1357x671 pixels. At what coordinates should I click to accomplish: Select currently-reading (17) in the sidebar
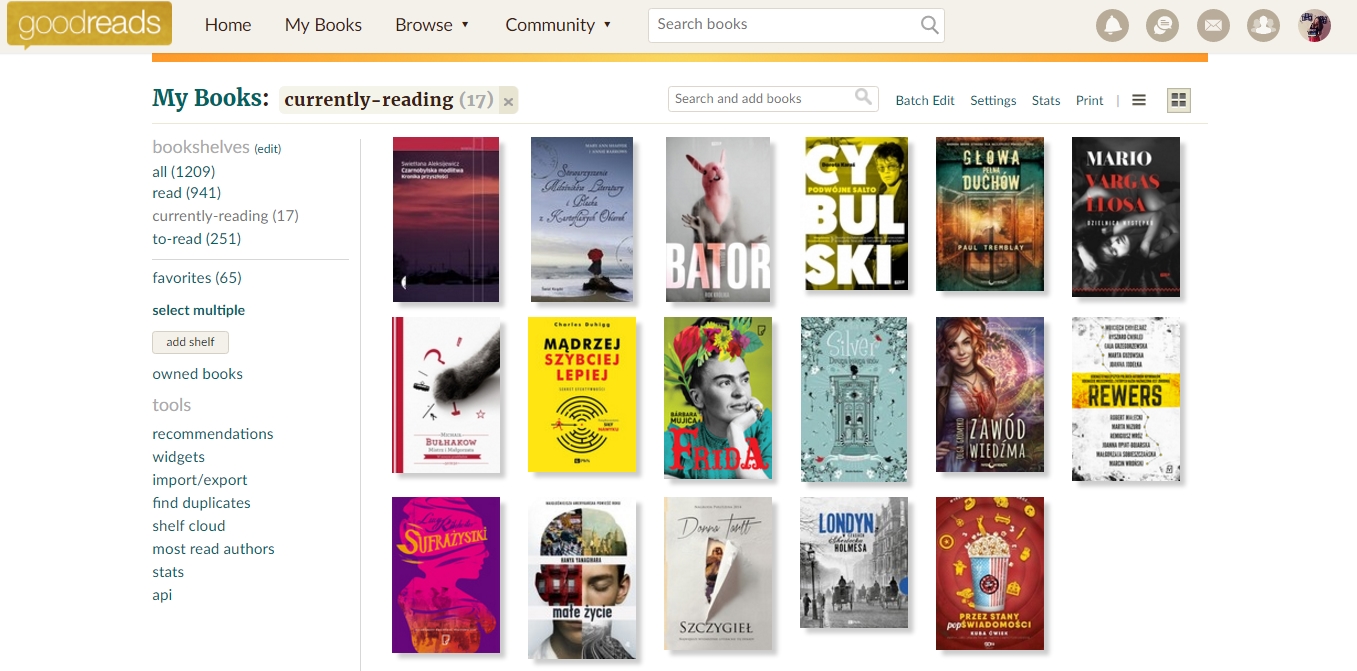click(x=225, y=216)
